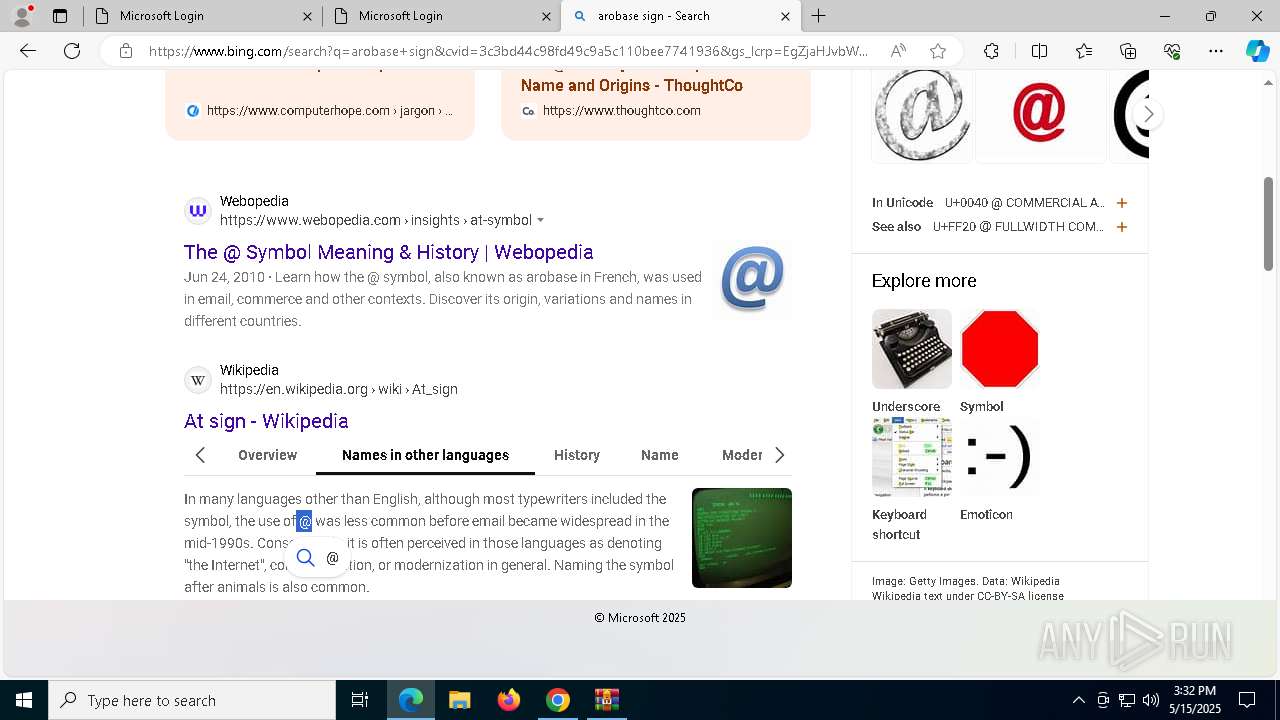Open the computerhope.com jargon URL
Image resolution: width=1280 pixels, height=720 pixels.
(x=329, y=111)
